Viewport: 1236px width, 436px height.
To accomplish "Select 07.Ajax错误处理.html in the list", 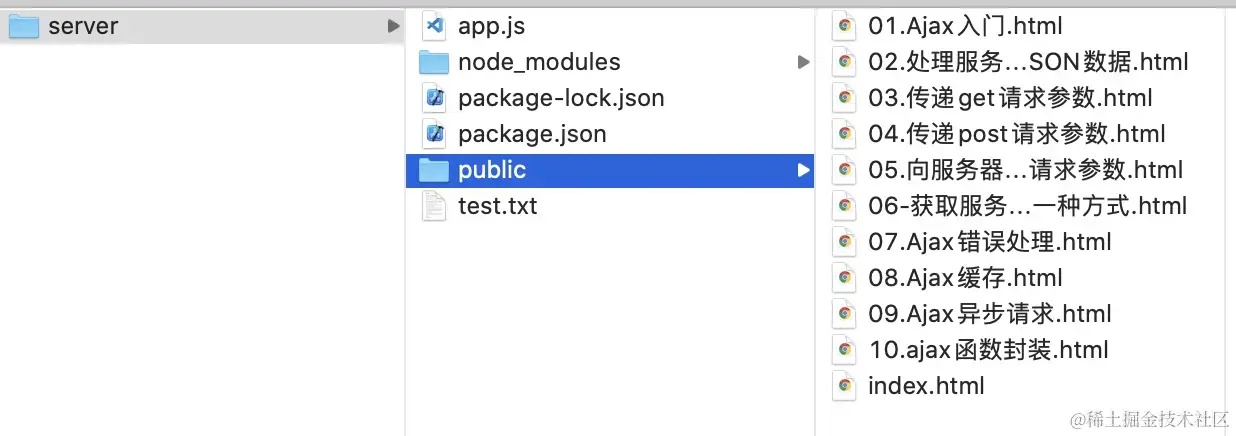I will 989,242.
